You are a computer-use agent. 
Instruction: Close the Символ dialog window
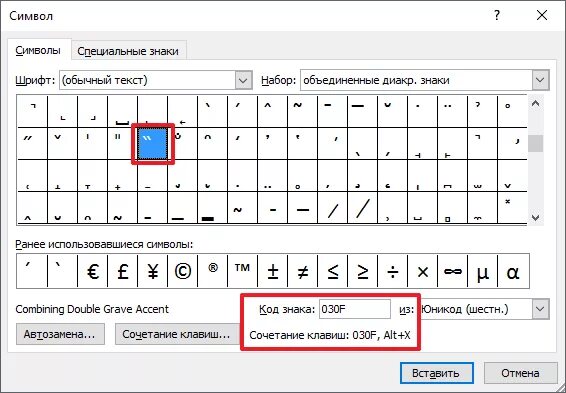542,16
